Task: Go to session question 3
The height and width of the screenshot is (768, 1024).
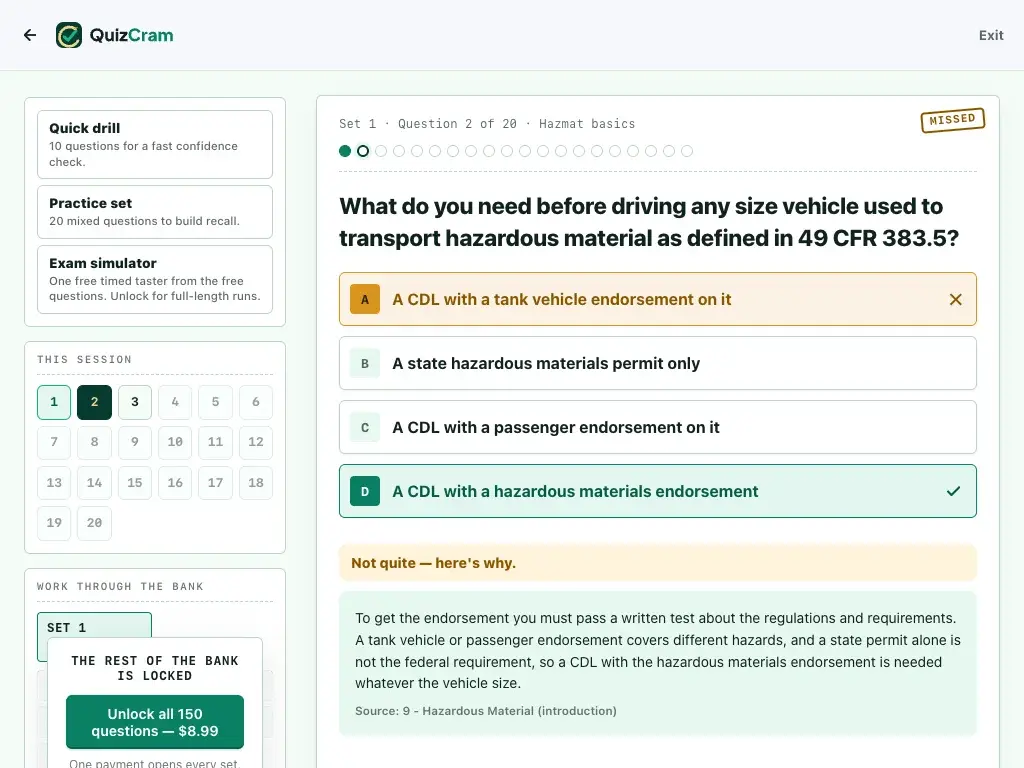Action: (135, 402)
